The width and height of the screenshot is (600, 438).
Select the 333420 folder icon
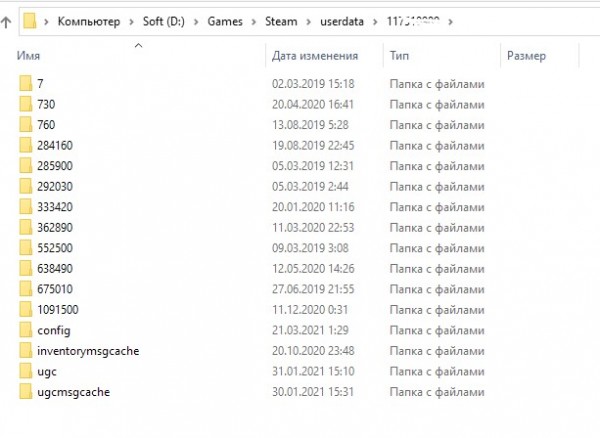tap(26, 207)
